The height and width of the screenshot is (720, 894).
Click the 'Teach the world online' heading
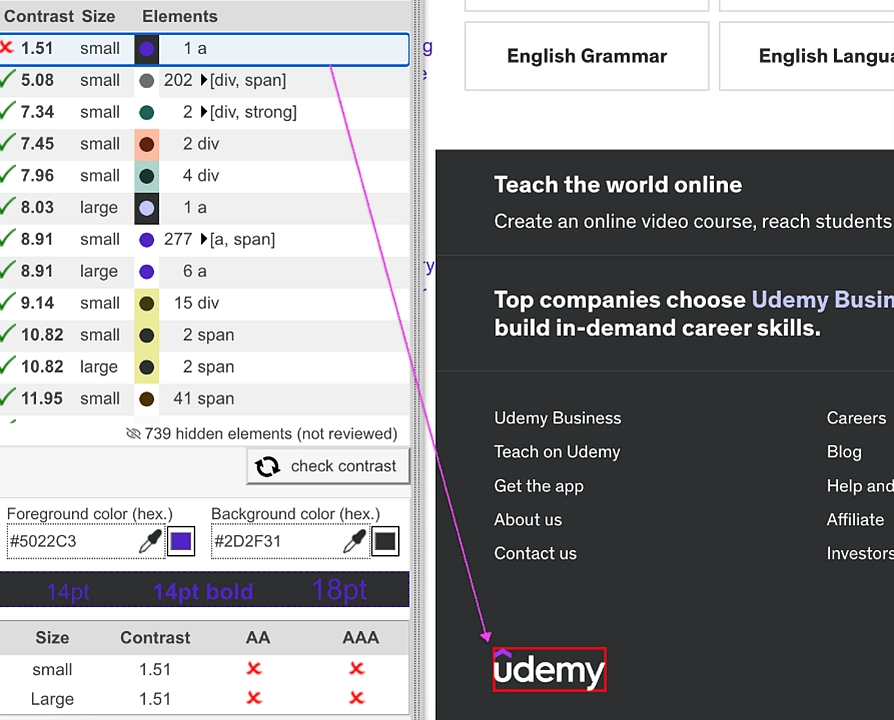coord(618,185)
